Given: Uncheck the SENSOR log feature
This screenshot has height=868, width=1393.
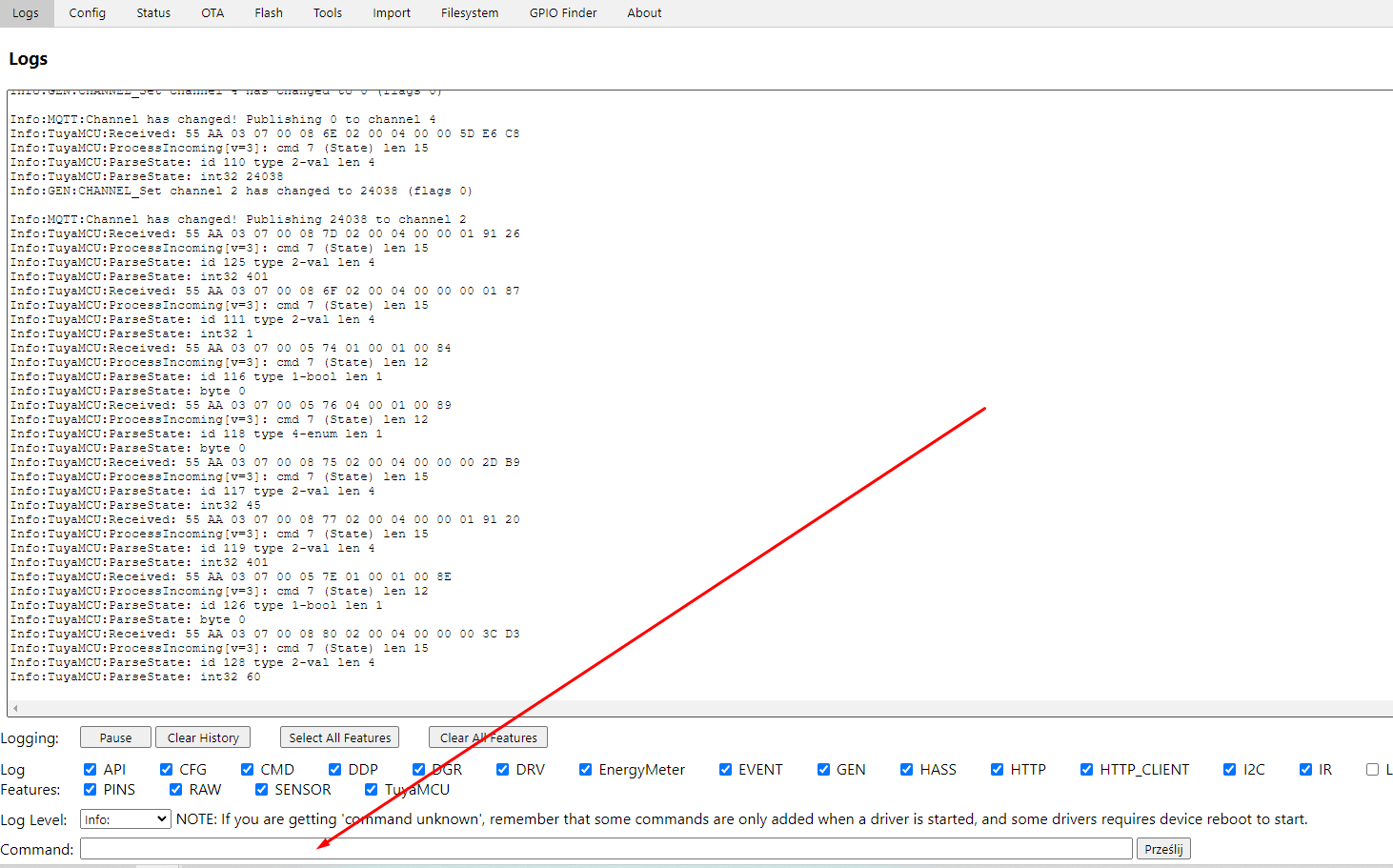Looking at the screenshot, I should [261, 789].
